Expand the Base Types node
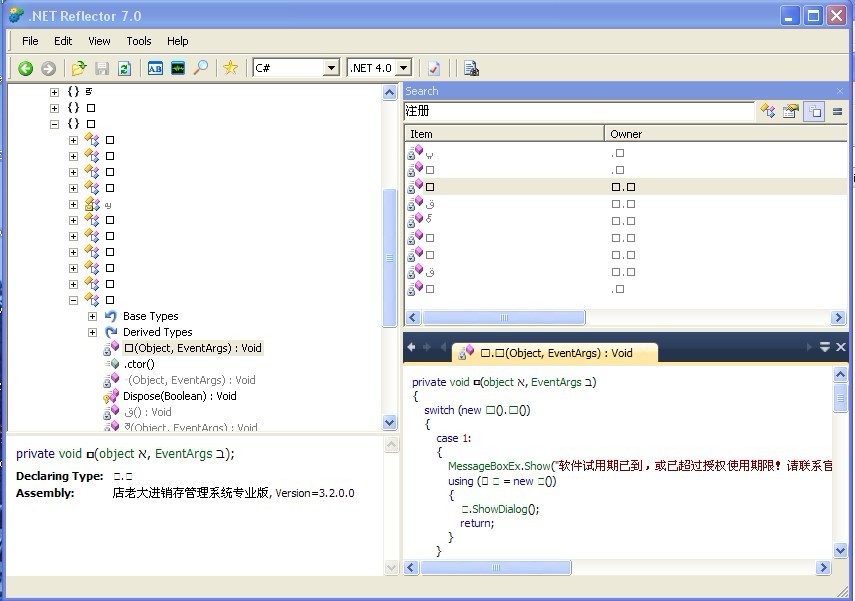This screenshot has width=855, height=601. [93, 316]
